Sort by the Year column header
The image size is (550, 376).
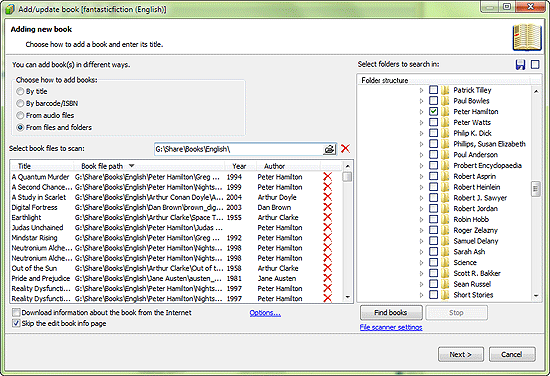(240, 166)
